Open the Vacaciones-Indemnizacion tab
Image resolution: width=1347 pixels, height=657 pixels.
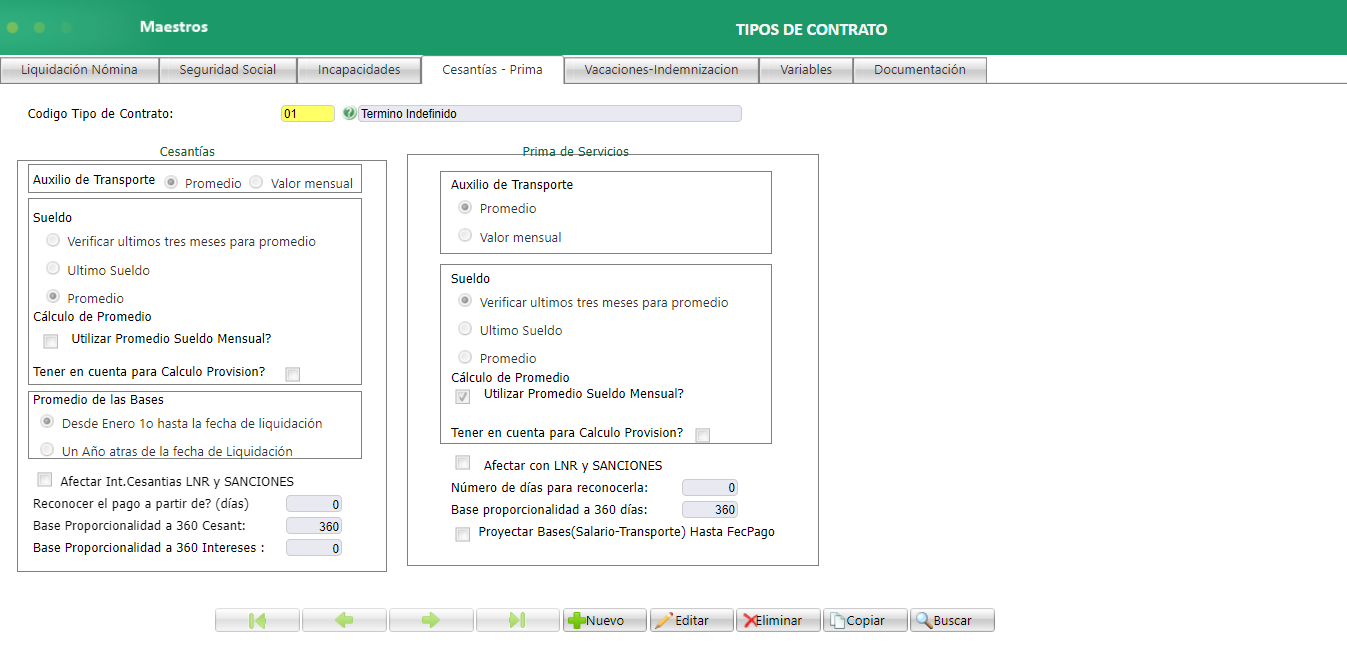[661, 70]
